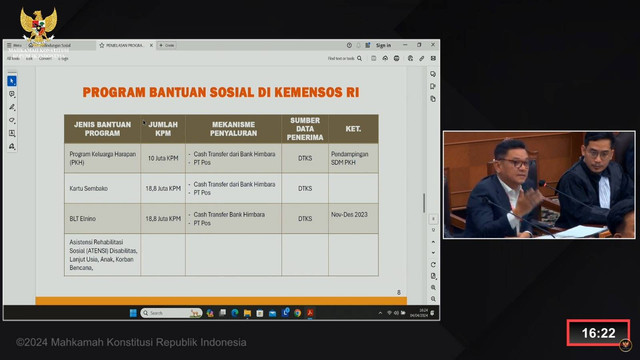Viewport: 640px width, 360px height.
Task: Open the comments panel on right rail
Action: [433, 74]
